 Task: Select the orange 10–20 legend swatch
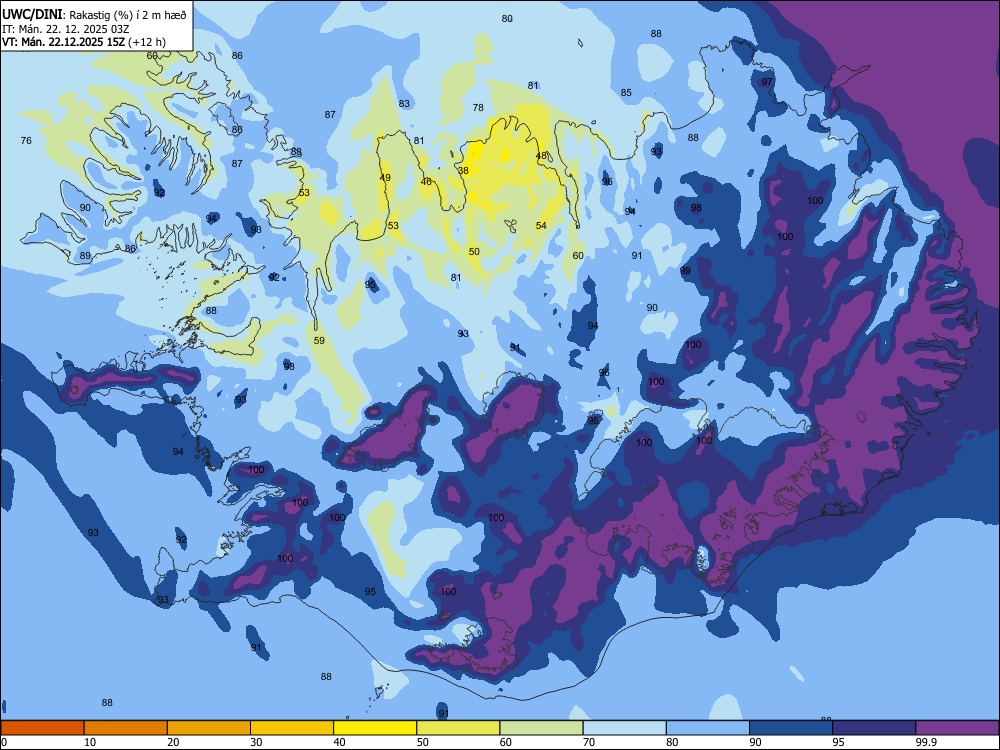pos(126,728)
